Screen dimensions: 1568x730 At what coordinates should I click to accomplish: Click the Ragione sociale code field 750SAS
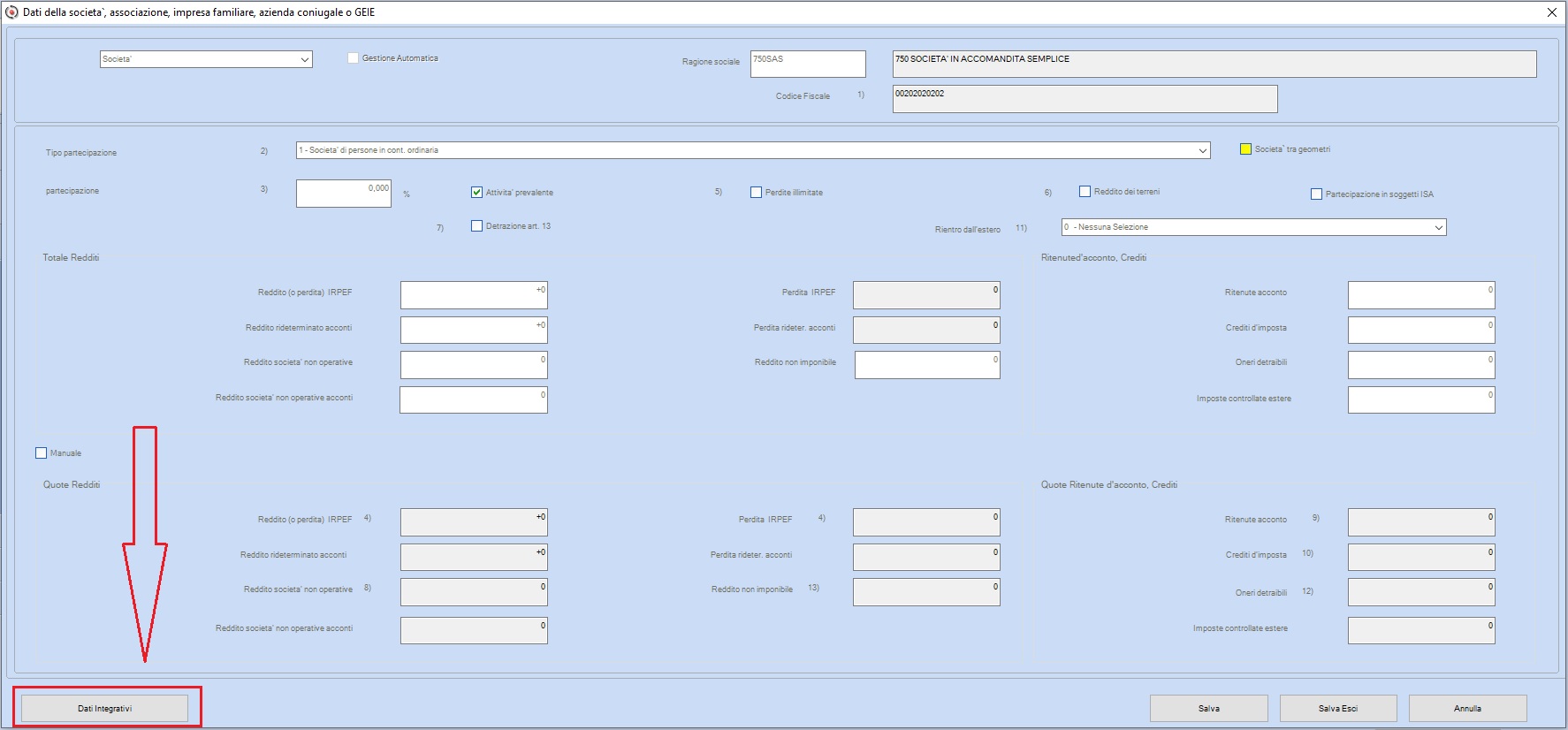click(x=808, y=64)
